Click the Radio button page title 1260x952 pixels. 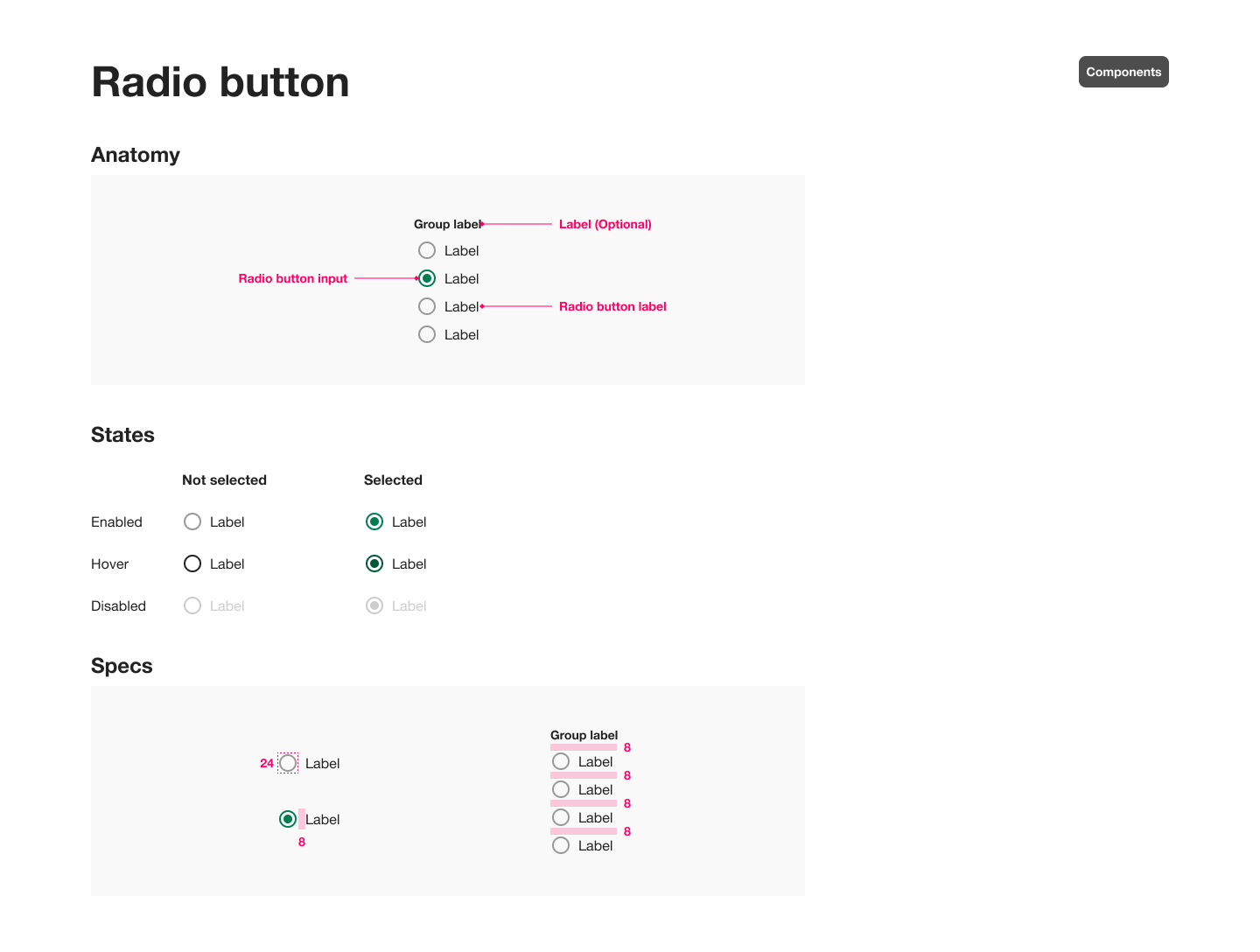coord(220,82)
